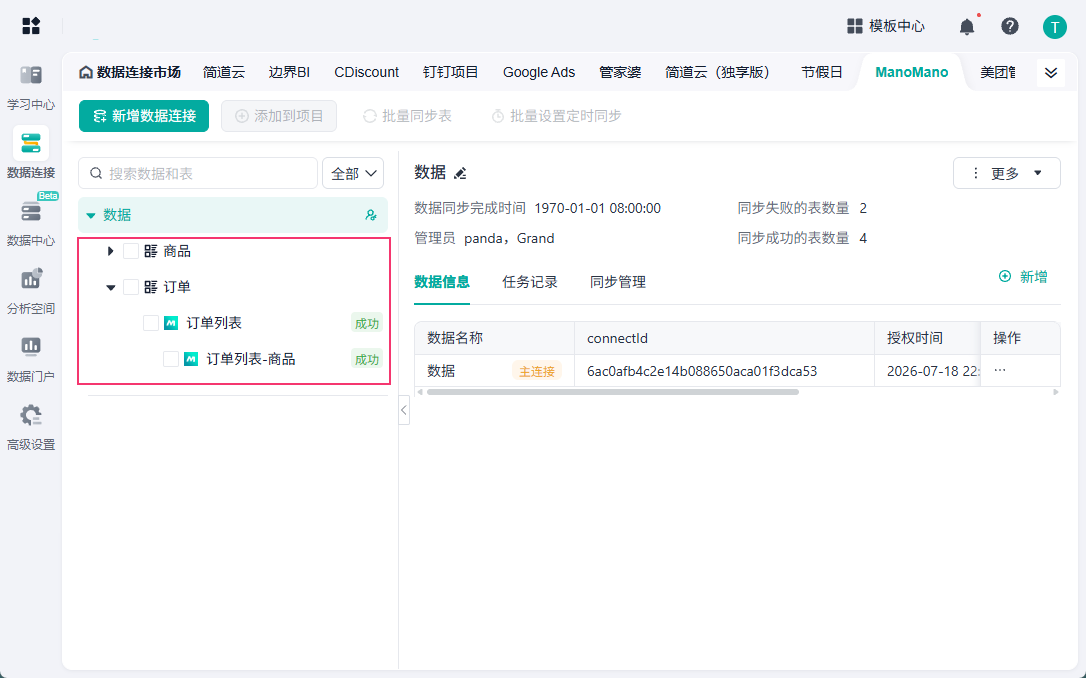Open 分析空间 in sidebar
The image size is (1086, 678).
(30, 289)
